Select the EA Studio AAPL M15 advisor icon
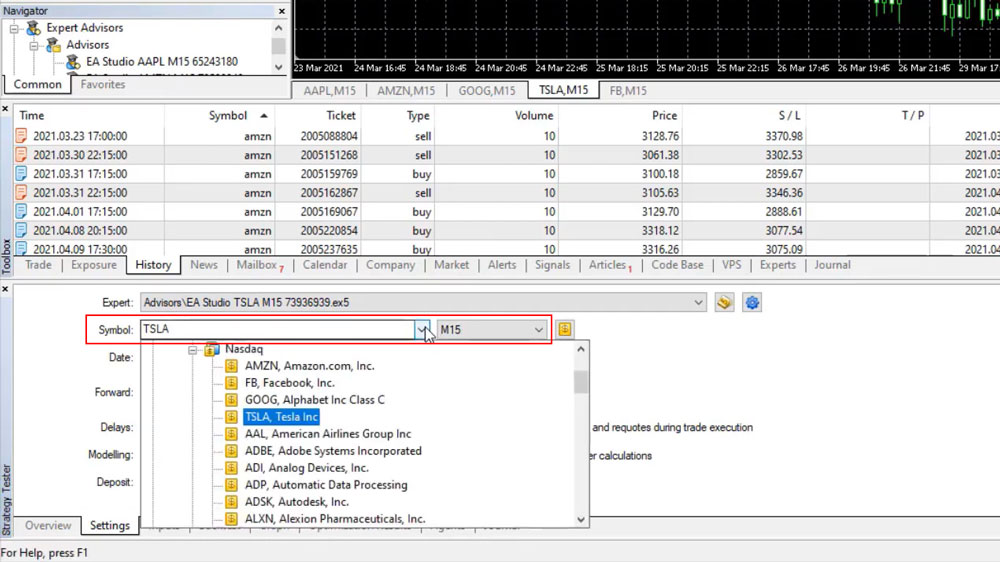This screenshot has width=1000, height=562. click(x=73, y=62)
